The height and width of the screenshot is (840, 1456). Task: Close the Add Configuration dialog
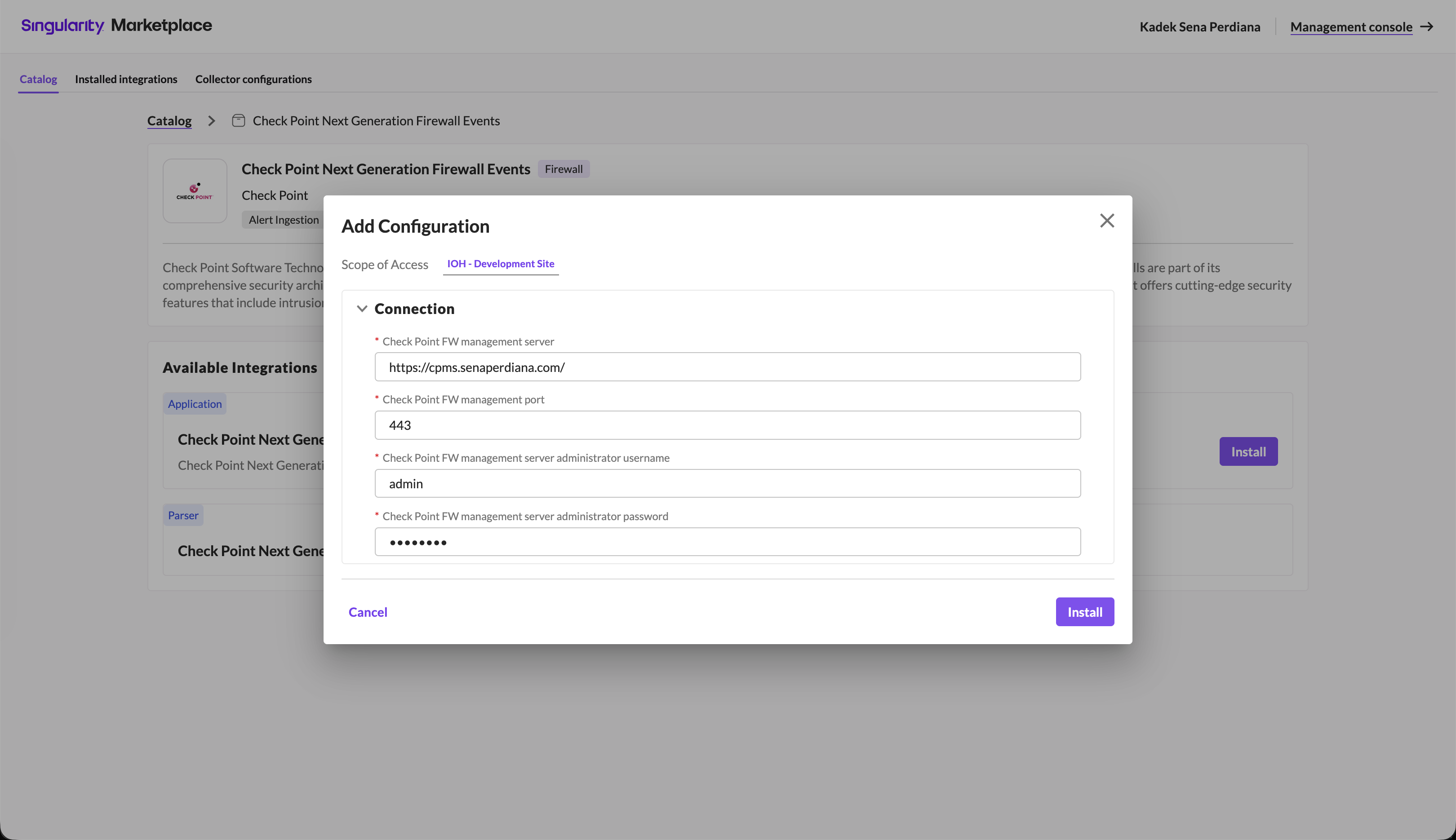click(x=1106, y=221)
